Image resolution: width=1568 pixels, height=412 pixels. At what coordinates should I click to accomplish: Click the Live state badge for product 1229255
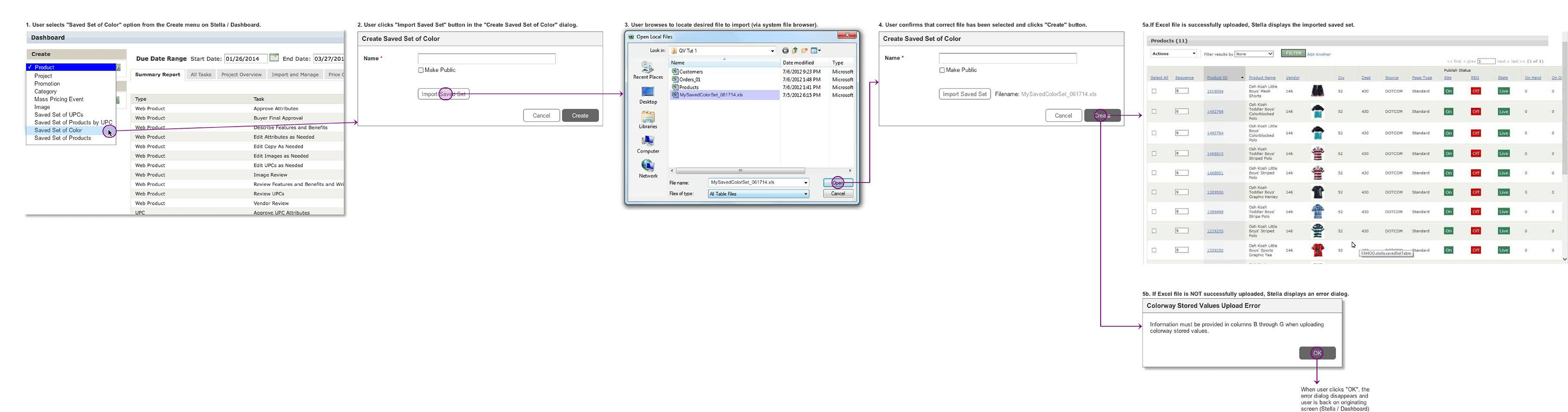tap(1503, 231)
